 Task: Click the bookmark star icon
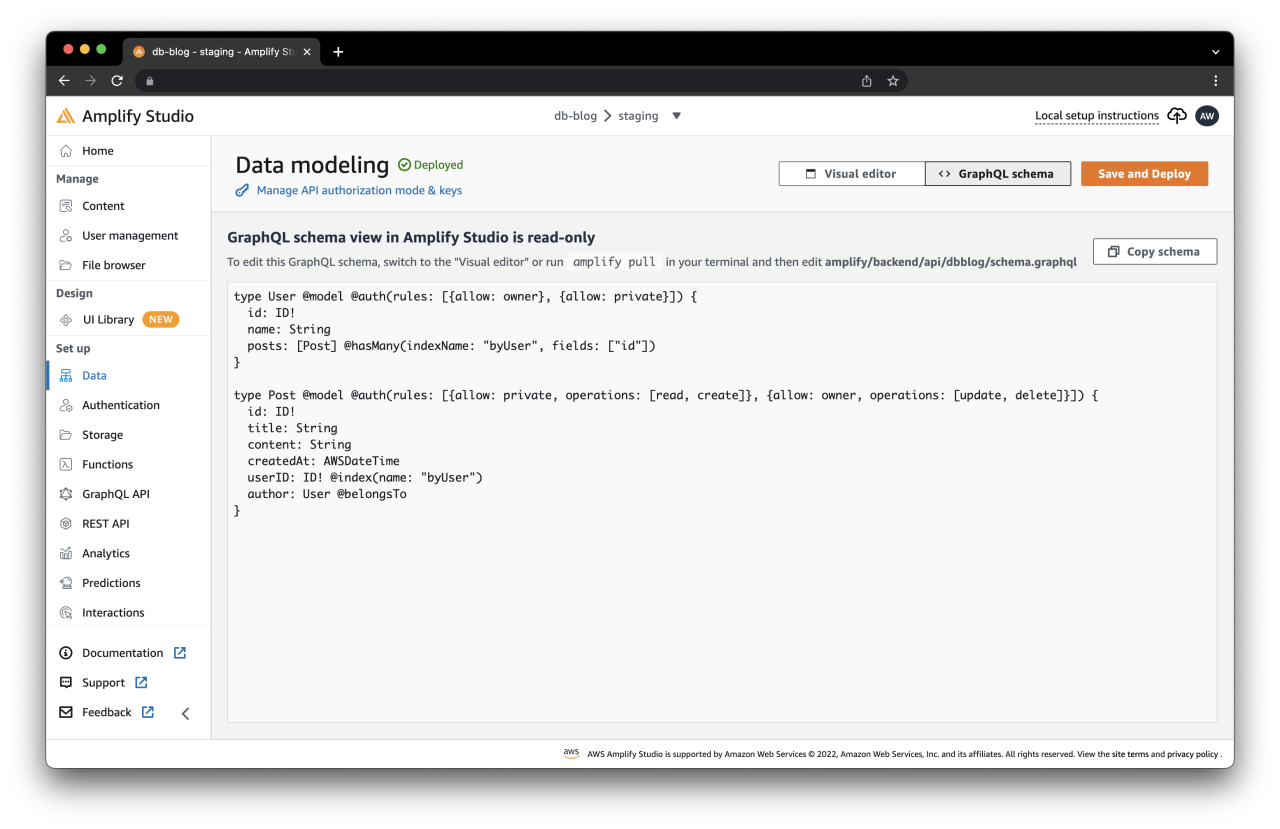tap(893, 81)
